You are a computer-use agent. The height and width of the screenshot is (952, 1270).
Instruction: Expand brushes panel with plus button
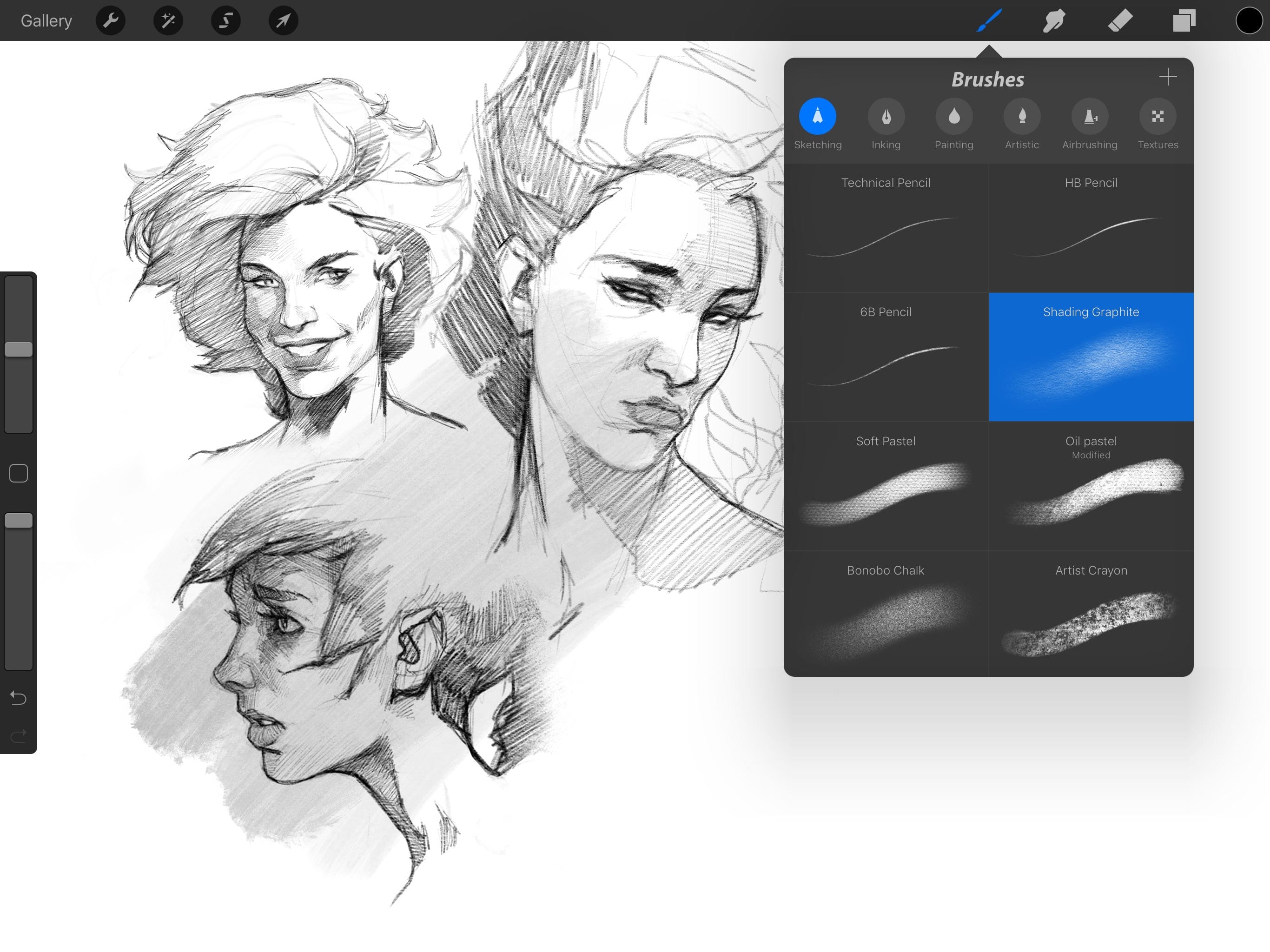pyautogui.click(x=1168, y=77)
